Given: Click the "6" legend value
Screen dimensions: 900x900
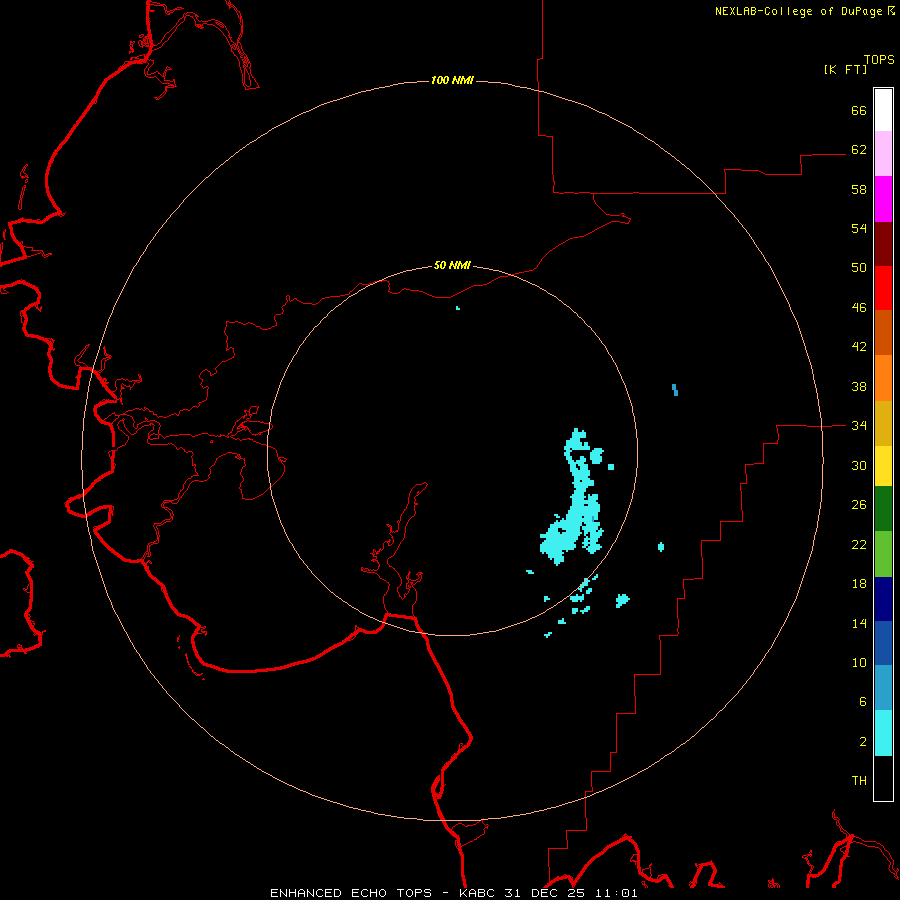Looking at the screenshot, I should (863, 702).
